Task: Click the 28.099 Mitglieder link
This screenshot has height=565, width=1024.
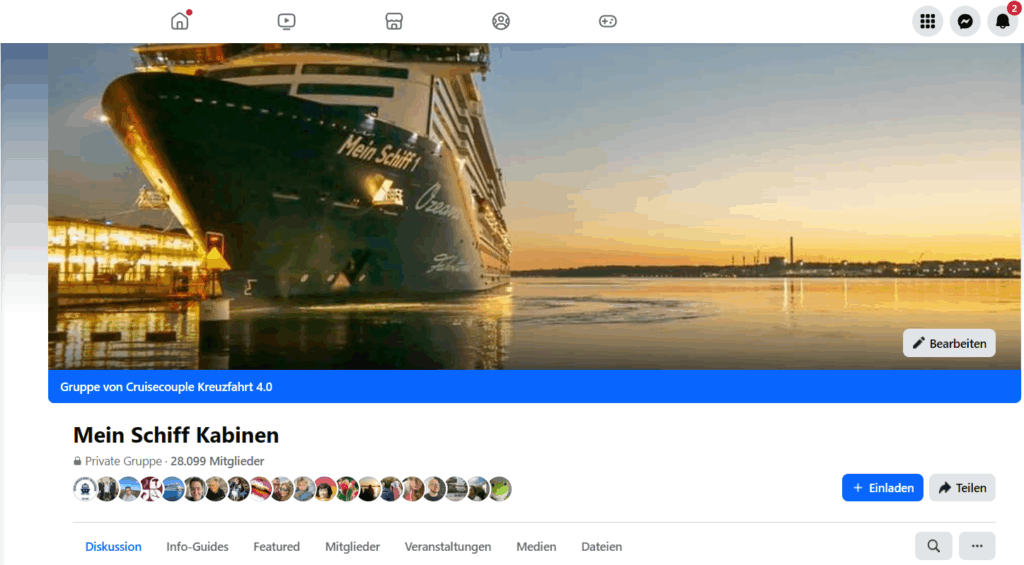Action: [217, 461]
